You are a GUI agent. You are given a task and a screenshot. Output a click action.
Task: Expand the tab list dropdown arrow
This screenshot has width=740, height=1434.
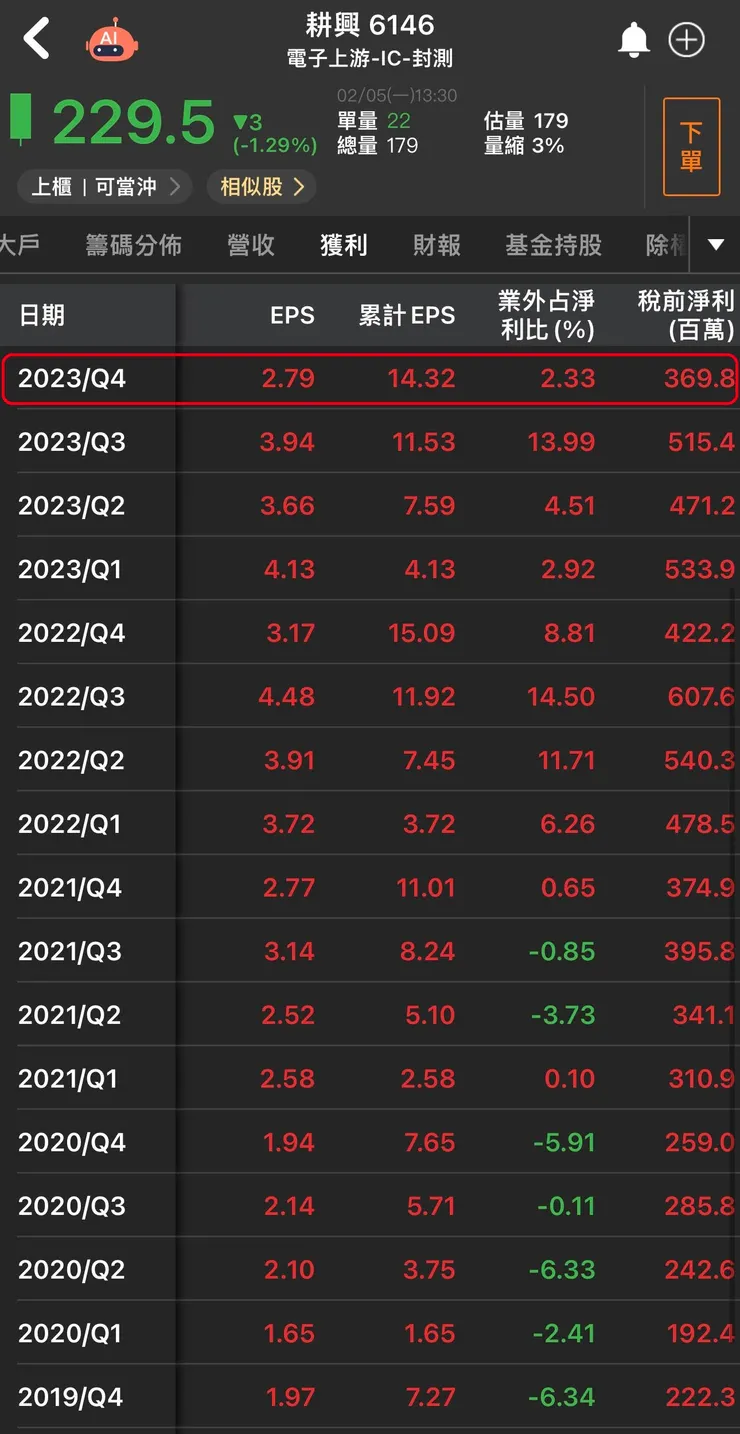[x=716, y=245]
